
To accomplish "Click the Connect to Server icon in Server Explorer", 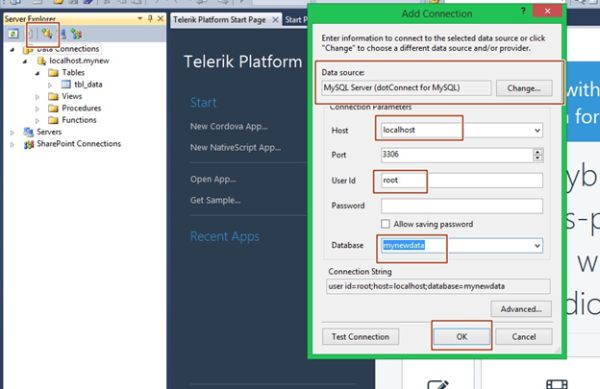I will coord(63,34).
